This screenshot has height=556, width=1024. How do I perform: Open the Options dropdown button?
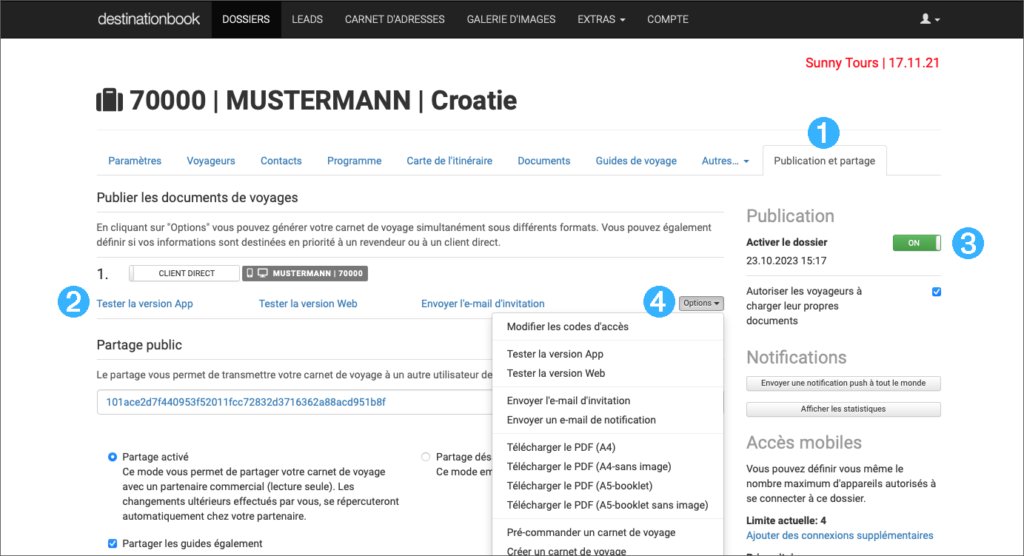(x=701, y=303)
